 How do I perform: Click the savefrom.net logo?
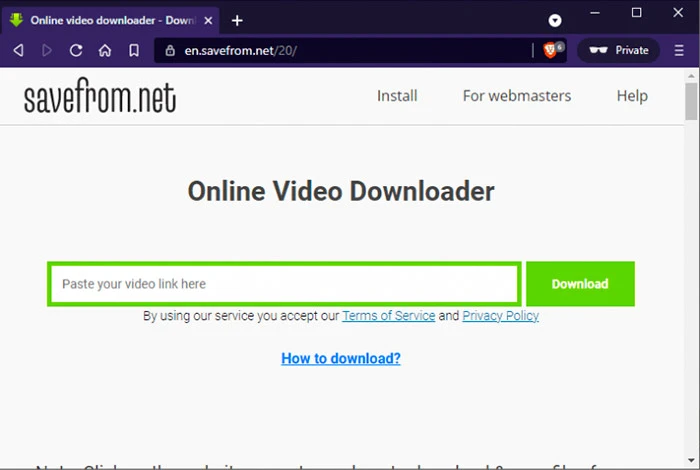[99, 96]
